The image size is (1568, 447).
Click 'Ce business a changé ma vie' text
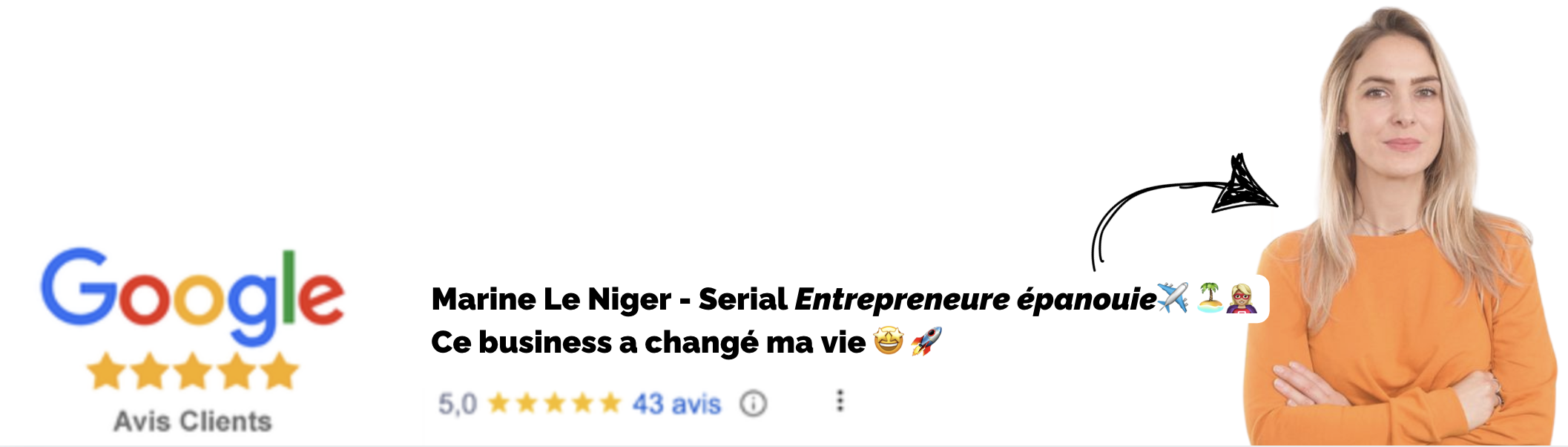coord(648,342)
